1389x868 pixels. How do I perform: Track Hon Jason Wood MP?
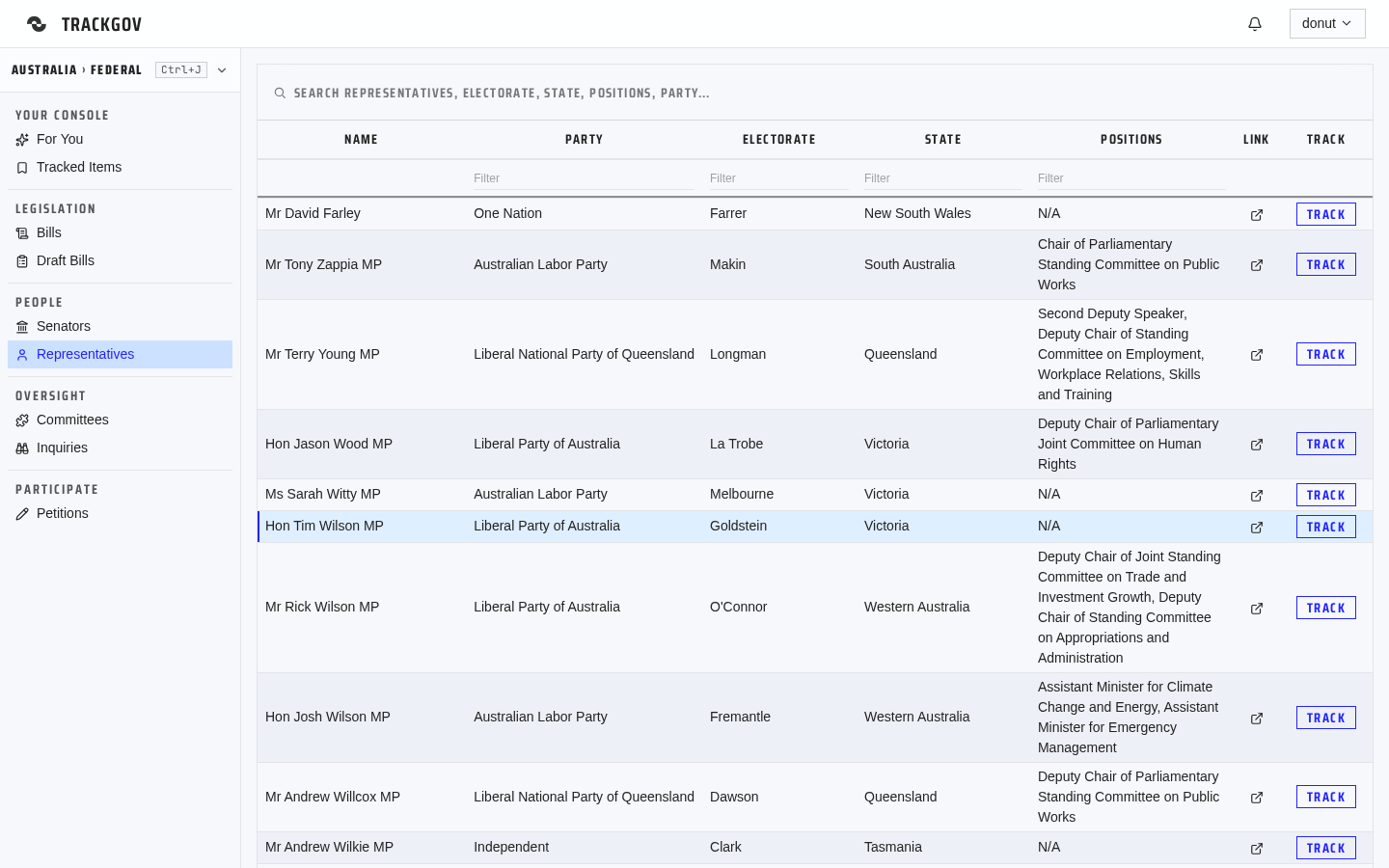click(1326, 444)
